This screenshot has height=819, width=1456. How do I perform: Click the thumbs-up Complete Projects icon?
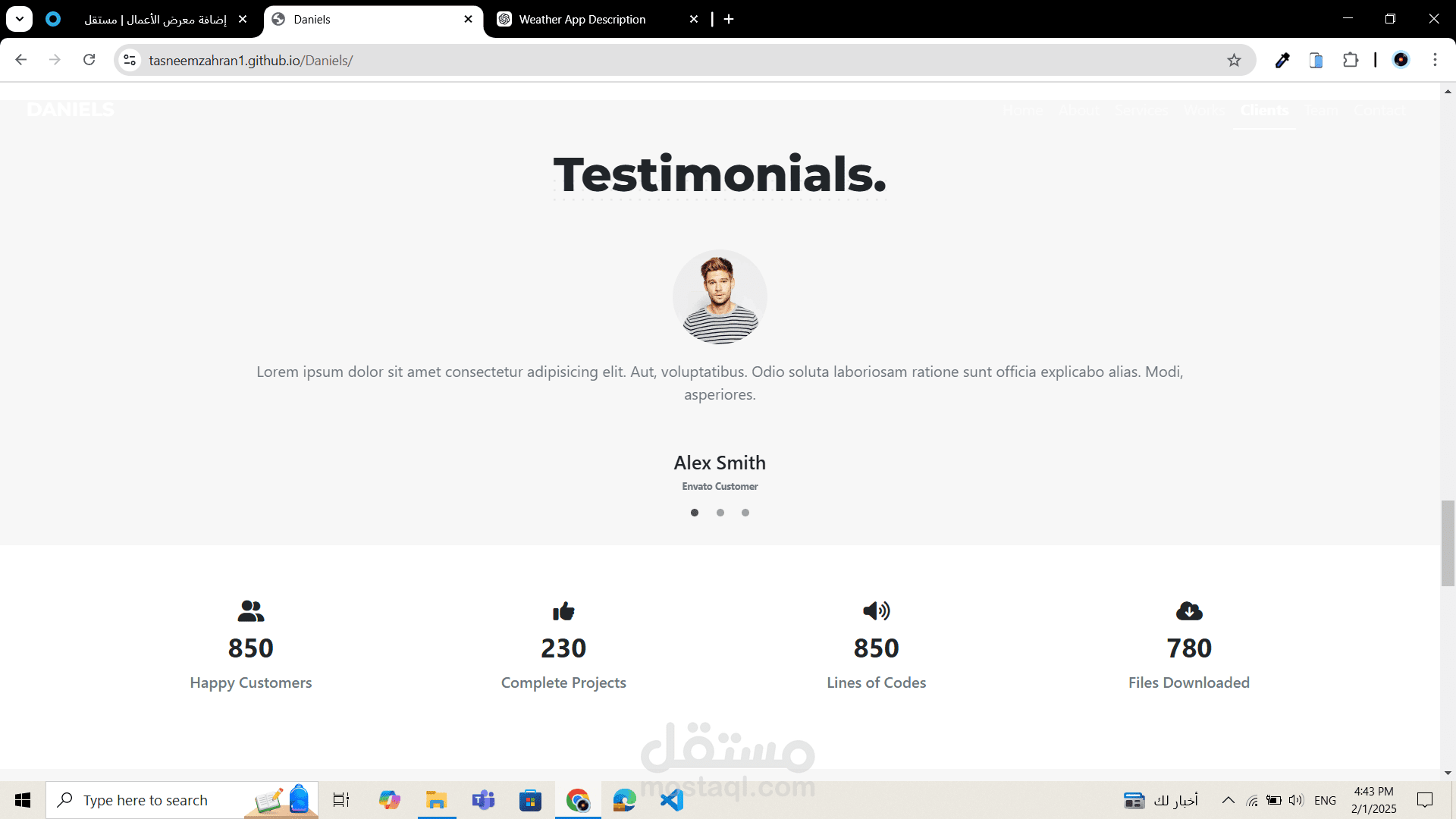tap(563, 611)
